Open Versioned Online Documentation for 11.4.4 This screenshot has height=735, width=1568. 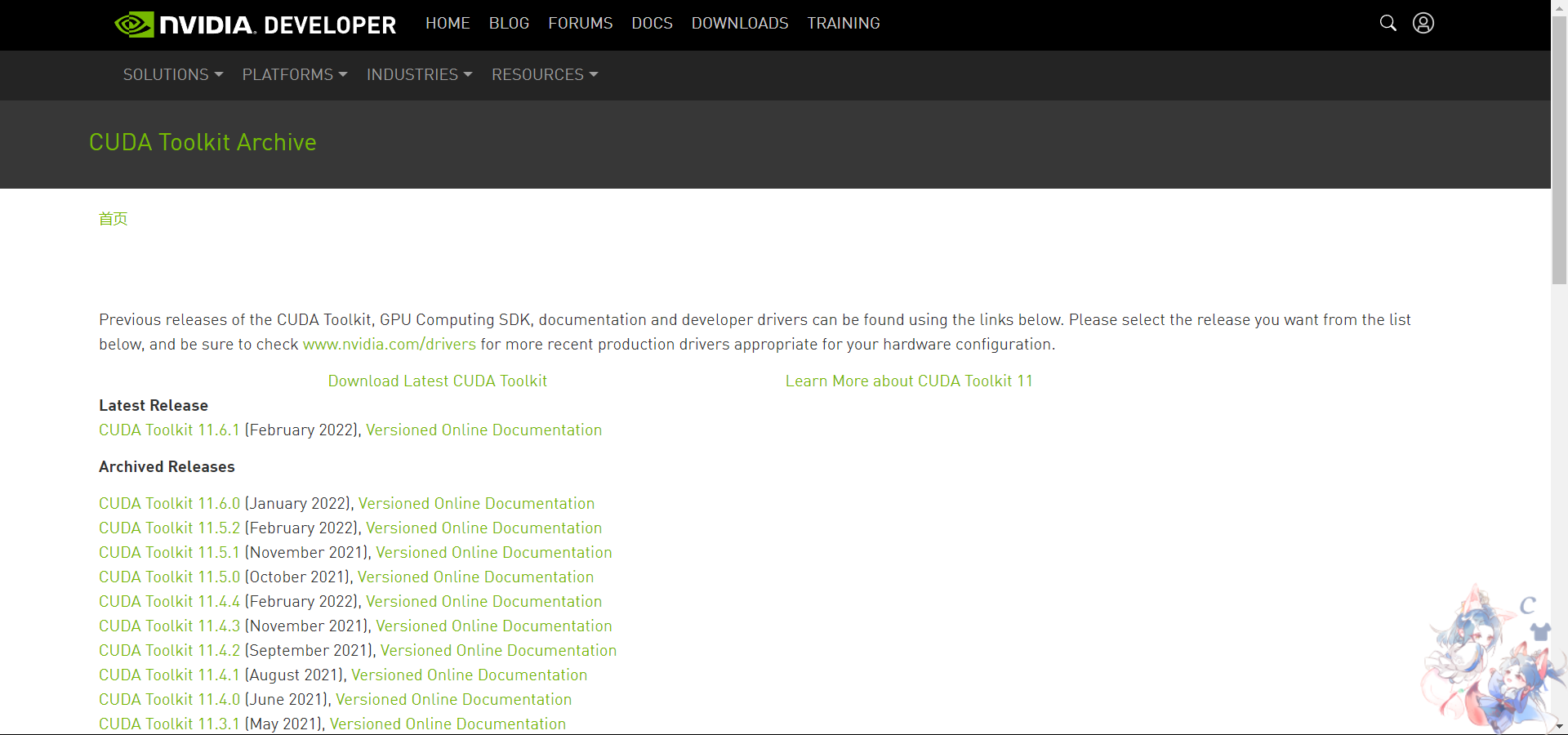coord(483,601)
